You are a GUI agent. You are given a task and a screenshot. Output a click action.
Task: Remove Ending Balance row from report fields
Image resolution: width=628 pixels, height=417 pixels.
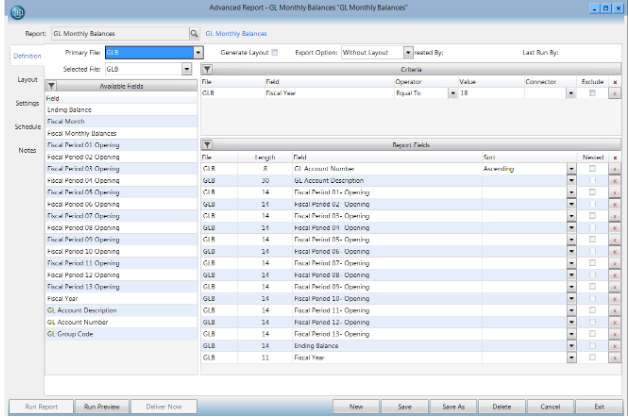click(614, 345)
